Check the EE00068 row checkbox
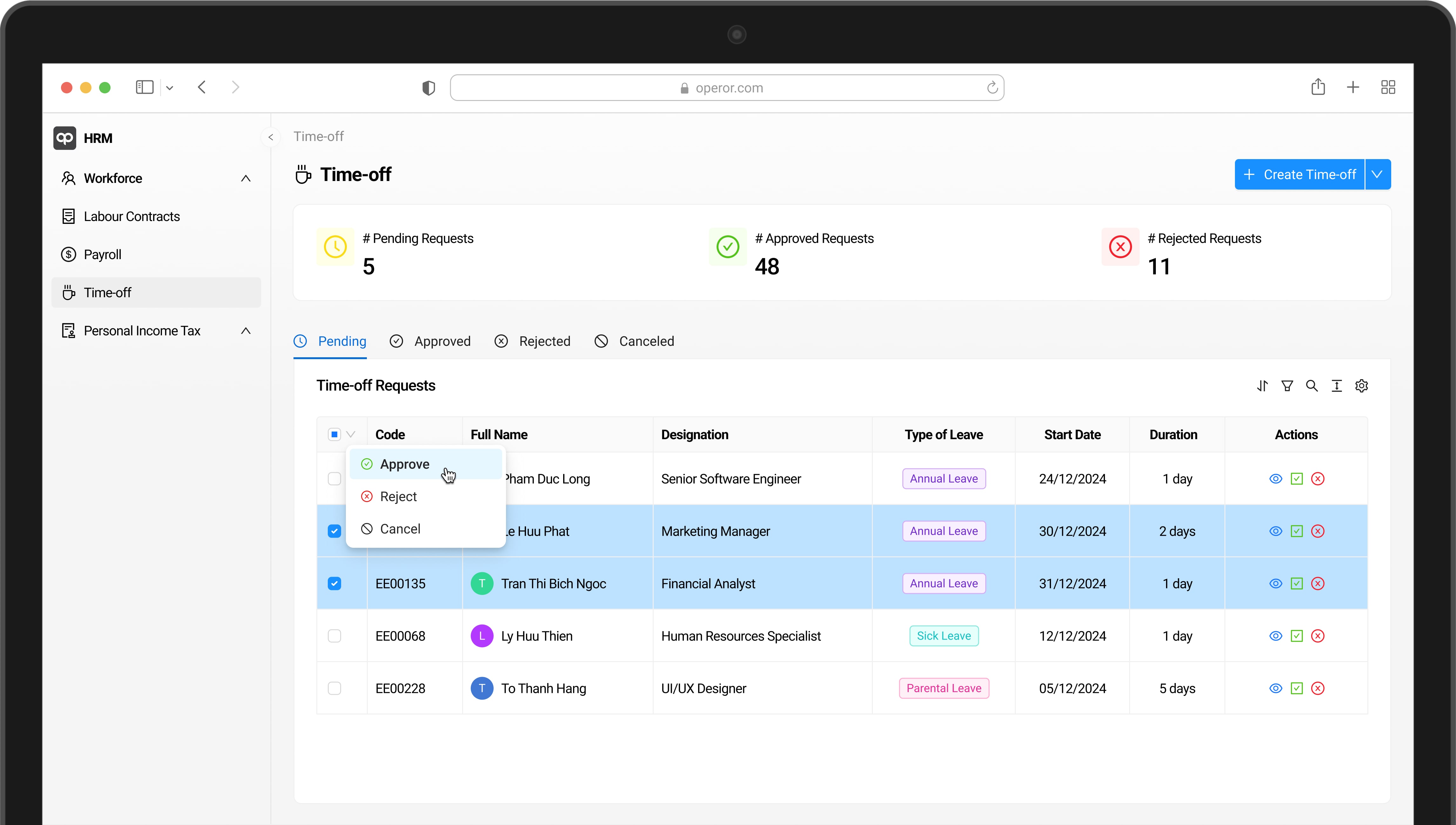This screenshot has height=825, width=1456. (334, 636)
